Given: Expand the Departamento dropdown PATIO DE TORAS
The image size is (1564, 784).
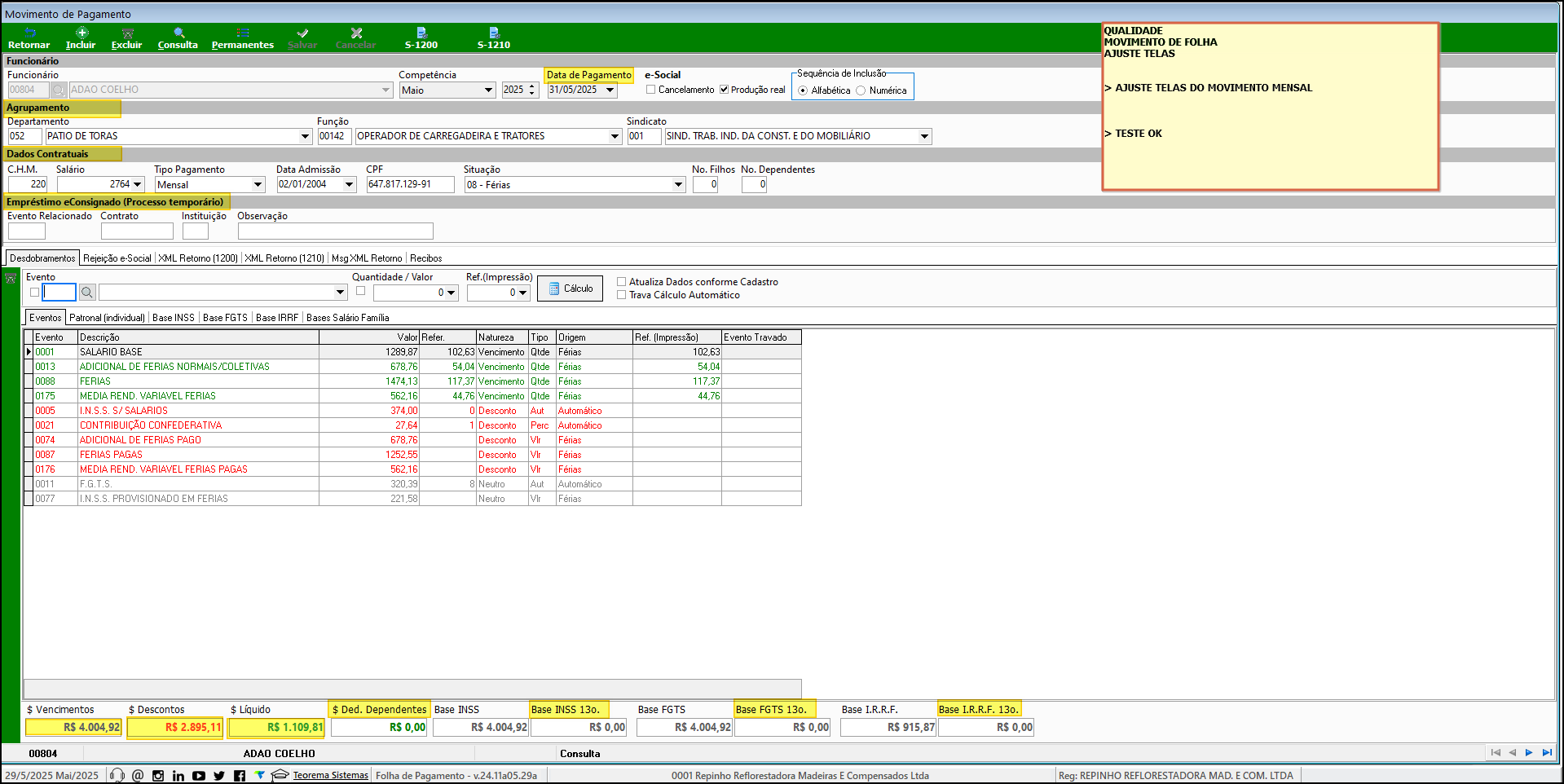Looking at the screenshot, I should pyautogui.click(x=306, y=136).
